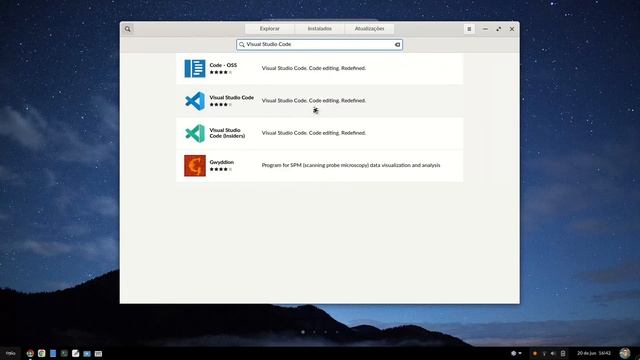Open the Gwyddion title
Screen dimensions: 640x360
coord(222,162)
